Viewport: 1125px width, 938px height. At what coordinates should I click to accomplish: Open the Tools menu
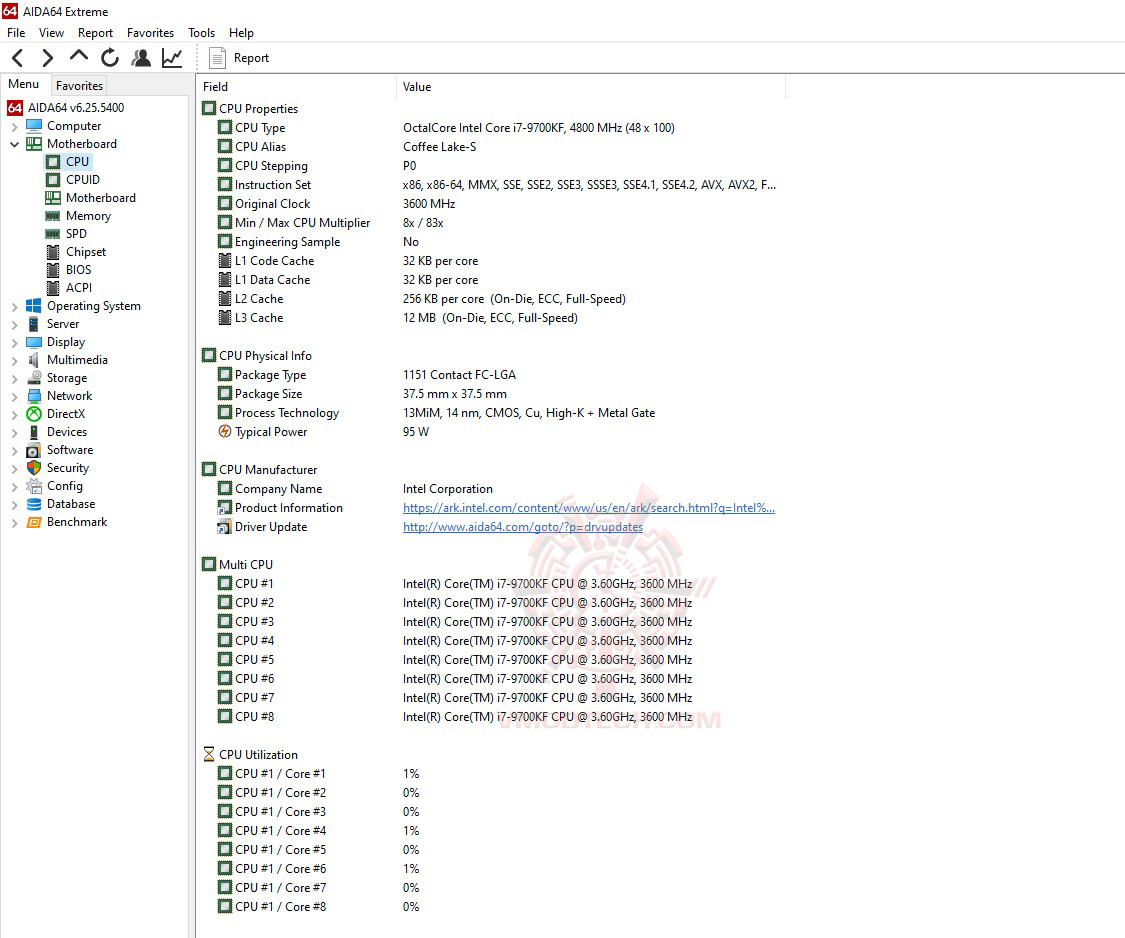(x=202, y=32)
